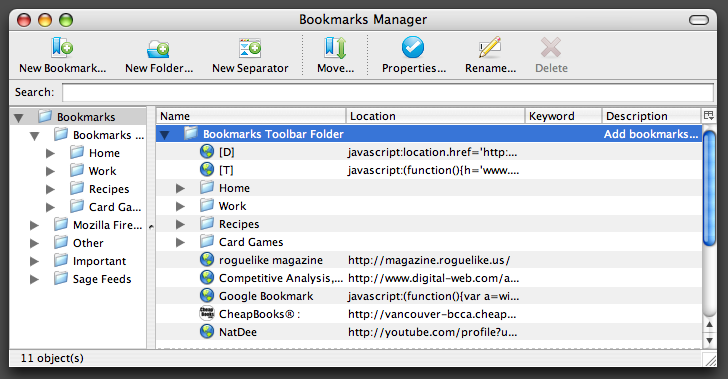The height and width of the screenshot is (379, 728).
Task: Select Competitive Analysis bookmark name
Action: click(x=281, y=278)
